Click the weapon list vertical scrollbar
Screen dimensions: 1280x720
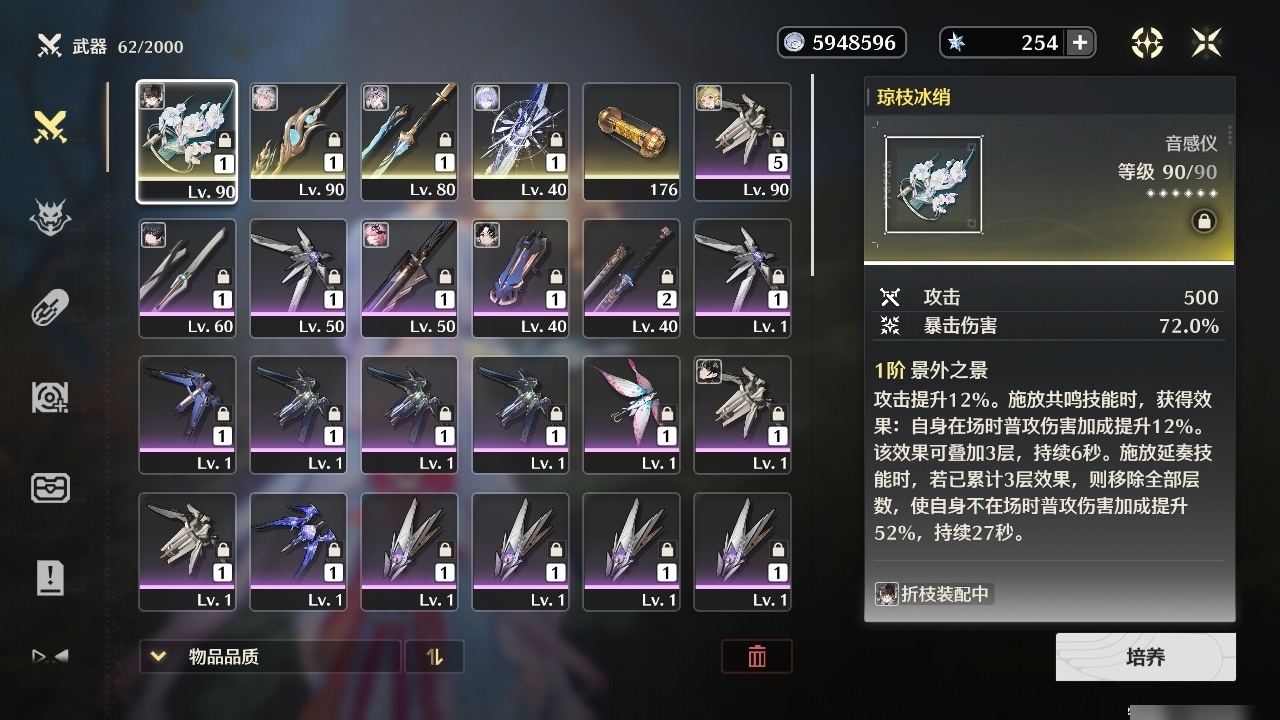(813, 175)
